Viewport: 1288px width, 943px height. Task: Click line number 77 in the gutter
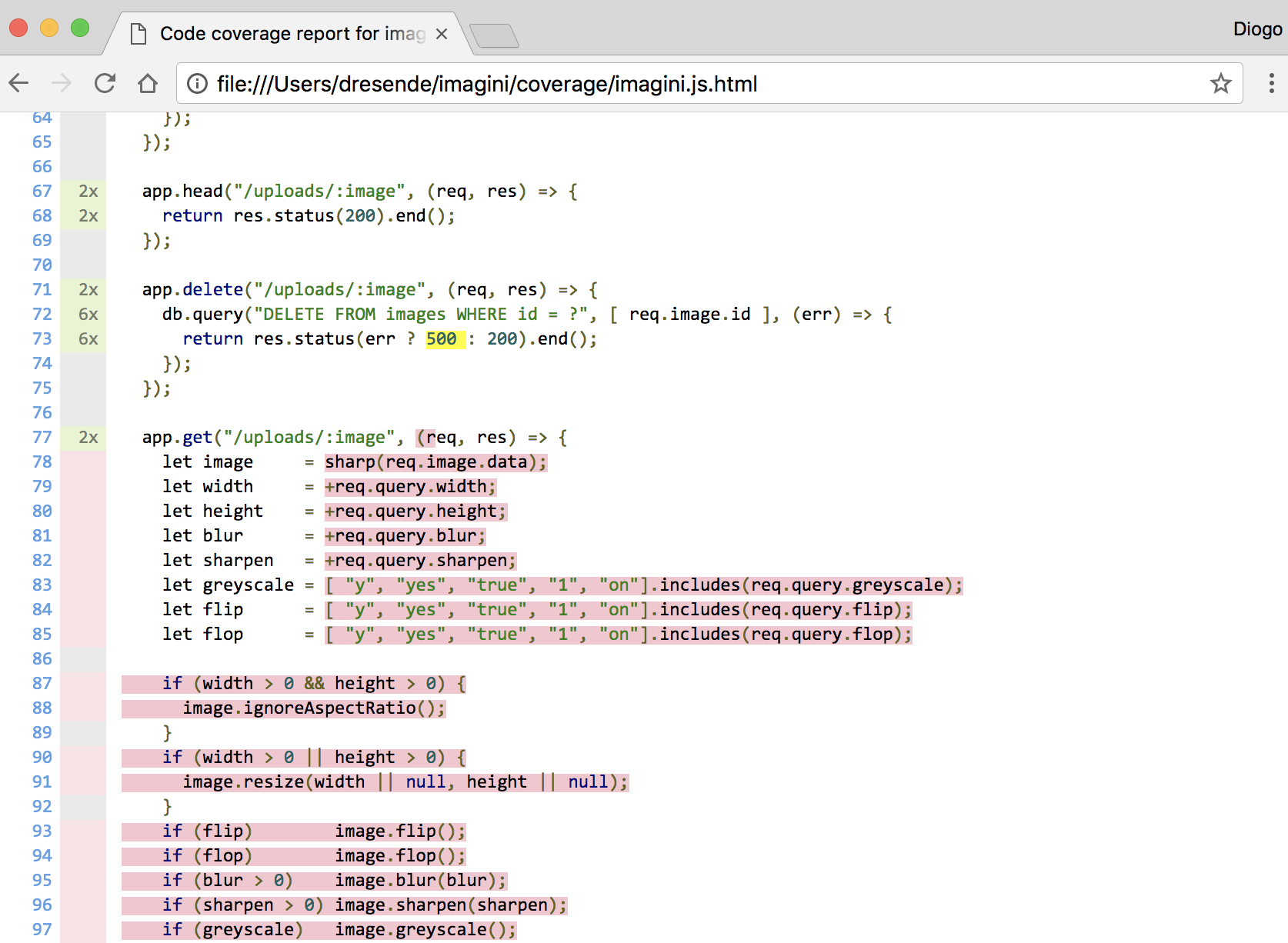[x=42, y=438]
